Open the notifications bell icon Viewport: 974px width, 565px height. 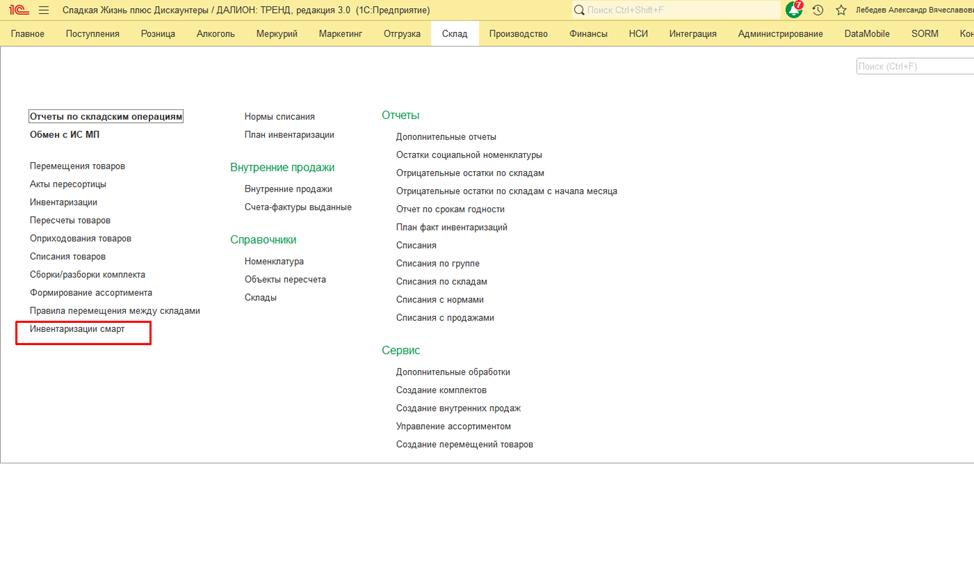[x=794, y=10]
